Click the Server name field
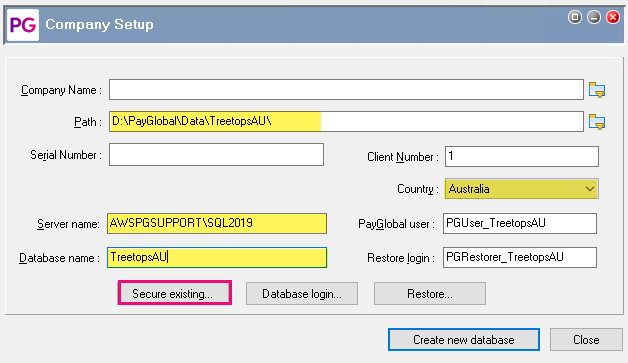The width and height of the screenshot is (628, 363). tap(217, 224)
